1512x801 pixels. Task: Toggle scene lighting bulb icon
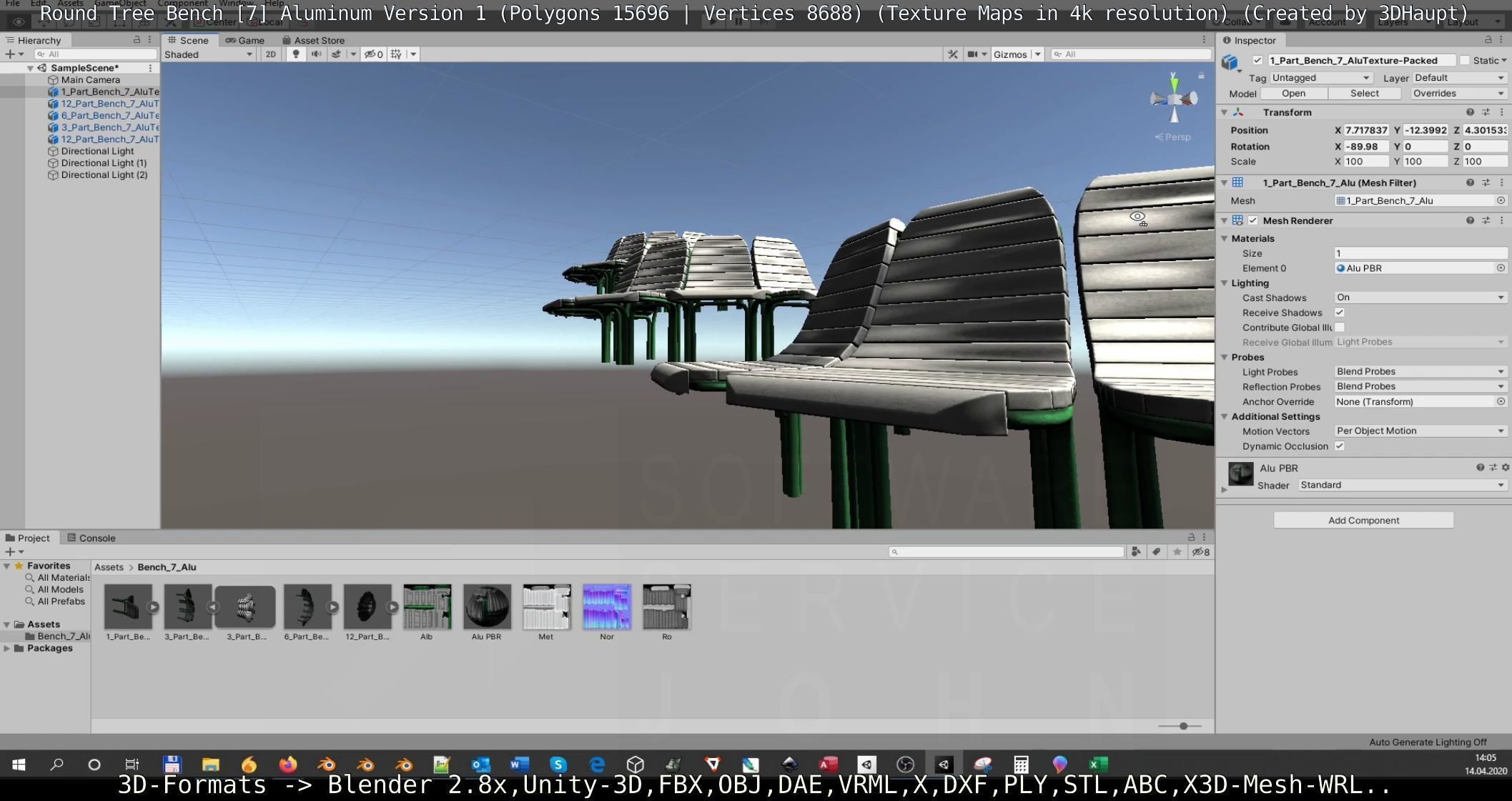[296, 54]
